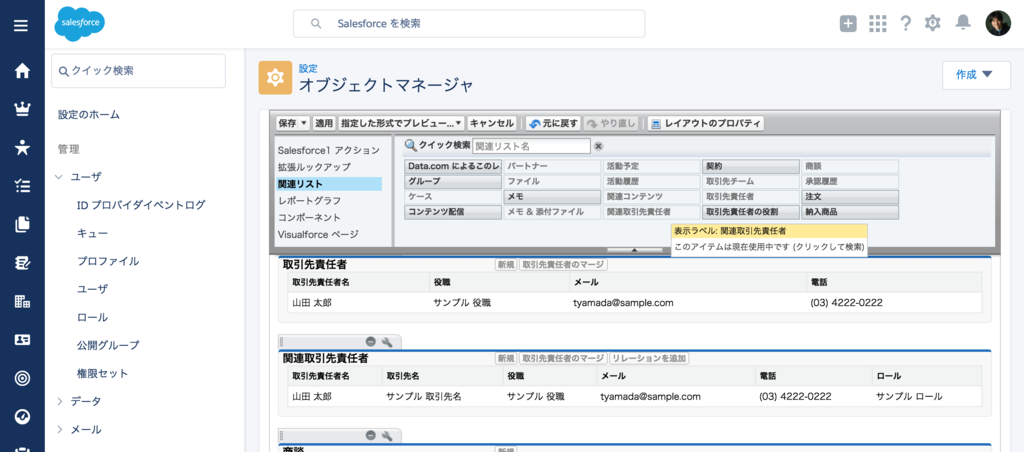Expand the メール section in setup tree
The width and height of the screenshot is (1024, 452).
click(x=59, y=429)
